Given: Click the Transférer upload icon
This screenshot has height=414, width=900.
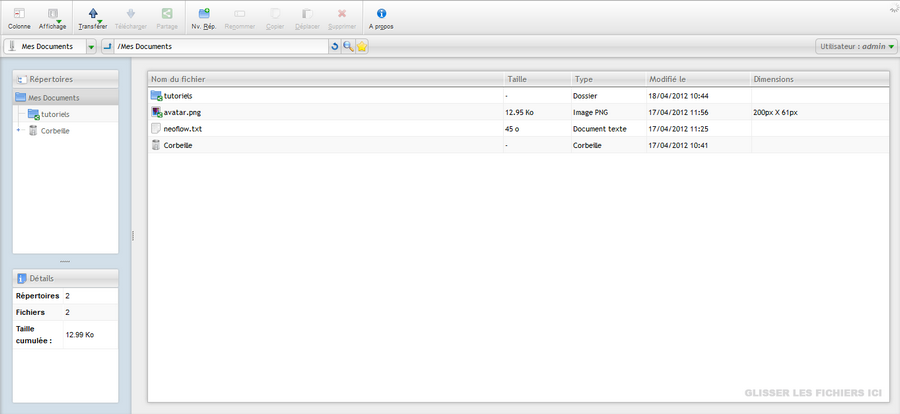Looking at the screenshot, I should tap(93, 14).
